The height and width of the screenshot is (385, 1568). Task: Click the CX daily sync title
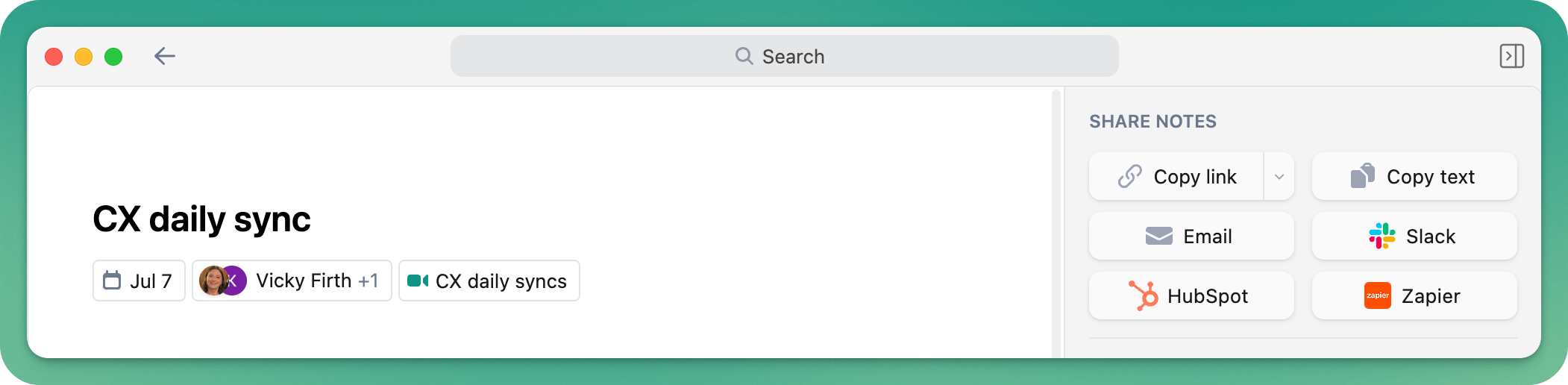pos(201,219)
